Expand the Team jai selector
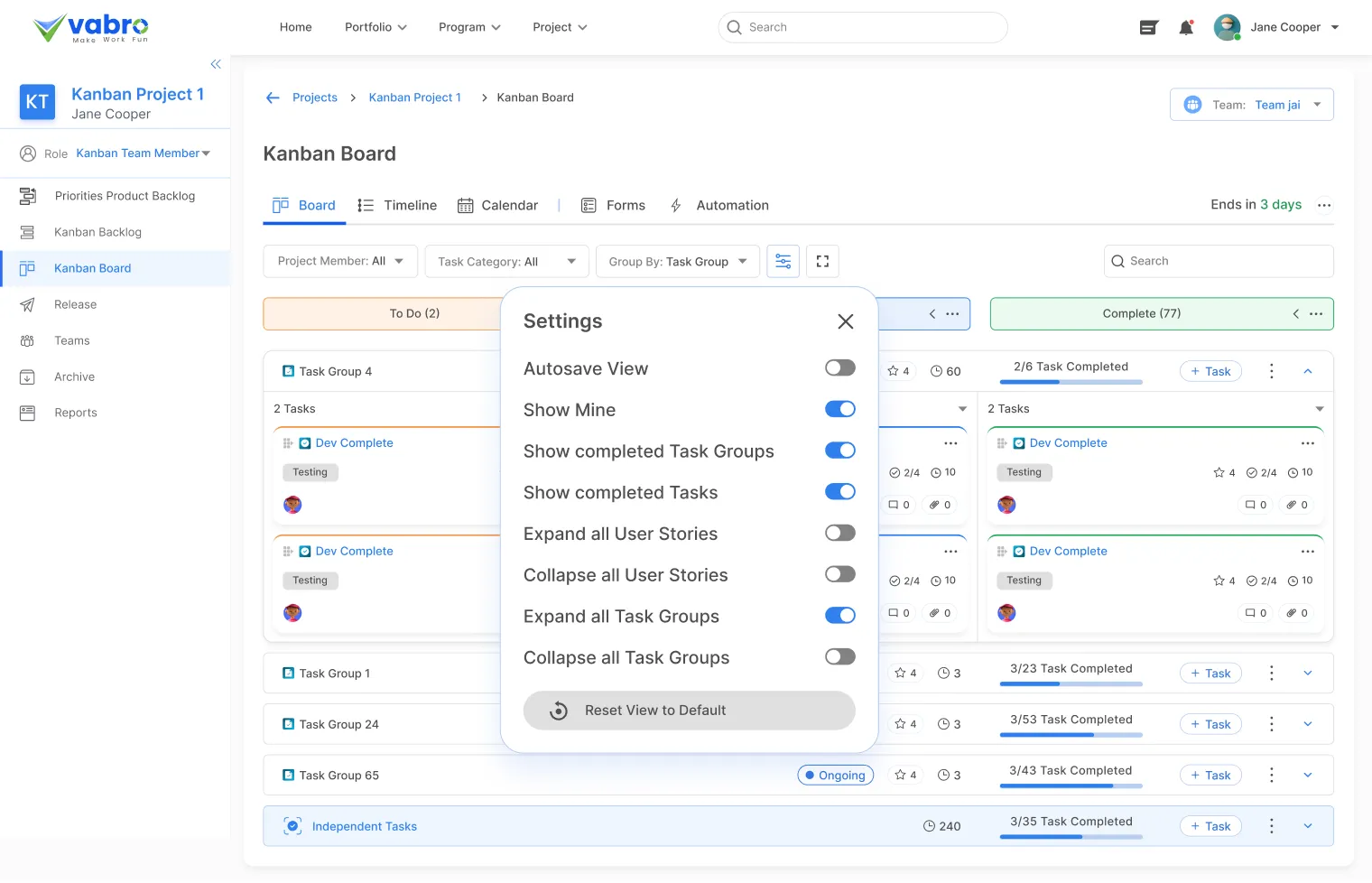1372x883 pixels. (1252, 105)
